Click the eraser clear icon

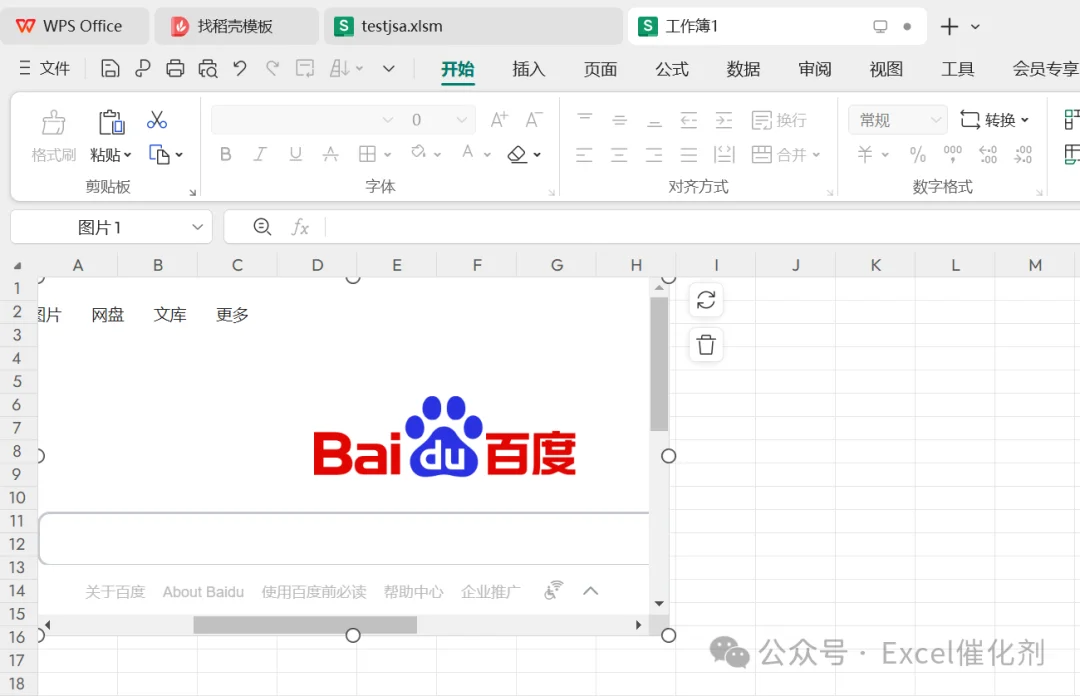517,154
